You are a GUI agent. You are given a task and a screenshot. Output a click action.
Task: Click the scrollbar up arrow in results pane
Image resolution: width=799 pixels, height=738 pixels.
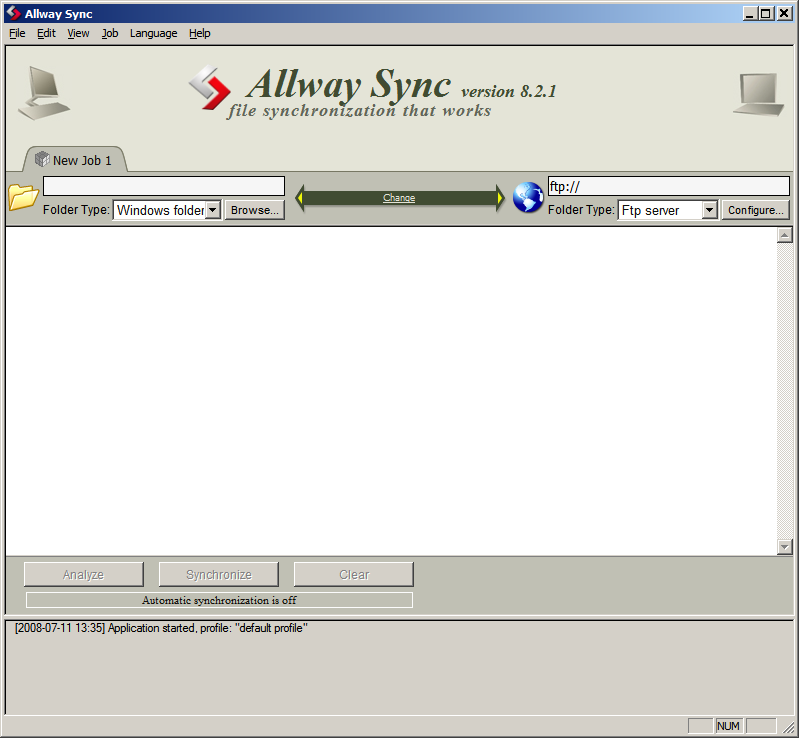[x=784, y=235]
